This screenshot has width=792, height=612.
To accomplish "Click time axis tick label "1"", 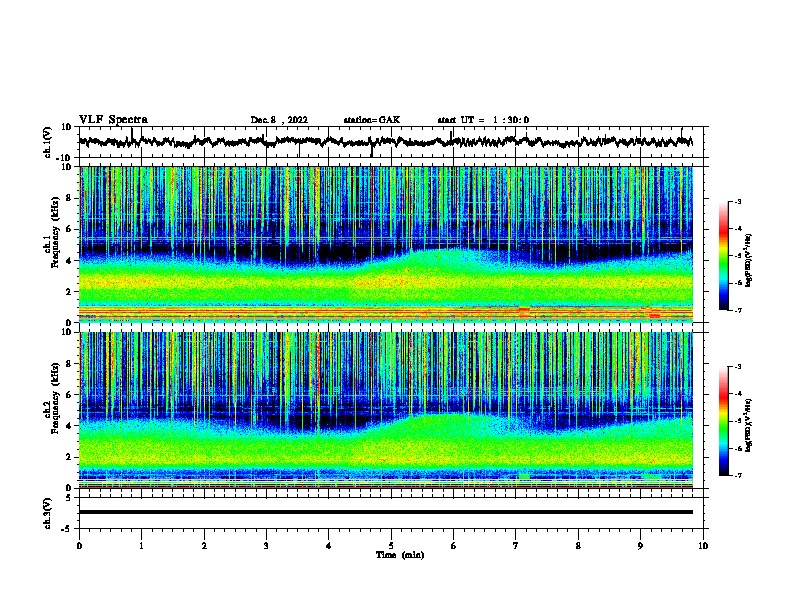I will click(x=141, y=546).
